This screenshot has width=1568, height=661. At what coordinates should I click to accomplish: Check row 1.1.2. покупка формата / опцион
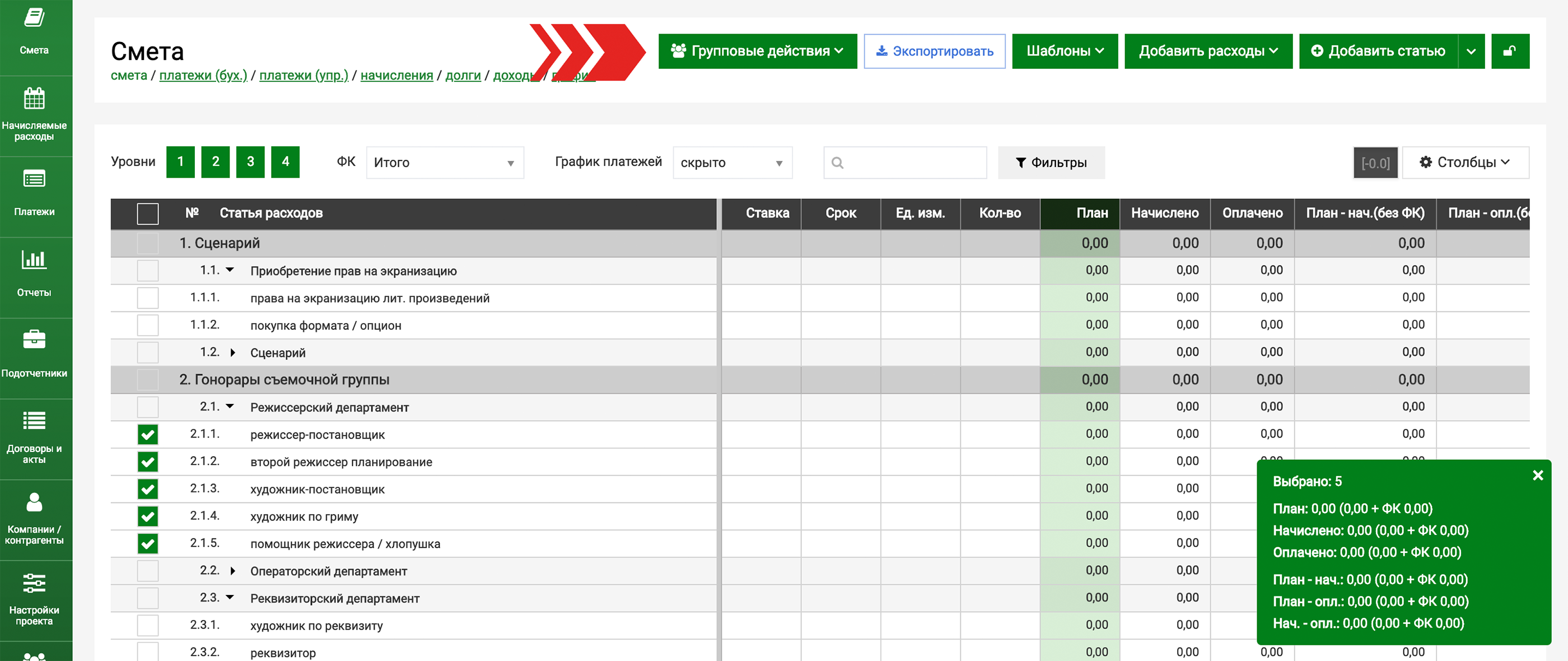tap(148, 325)
